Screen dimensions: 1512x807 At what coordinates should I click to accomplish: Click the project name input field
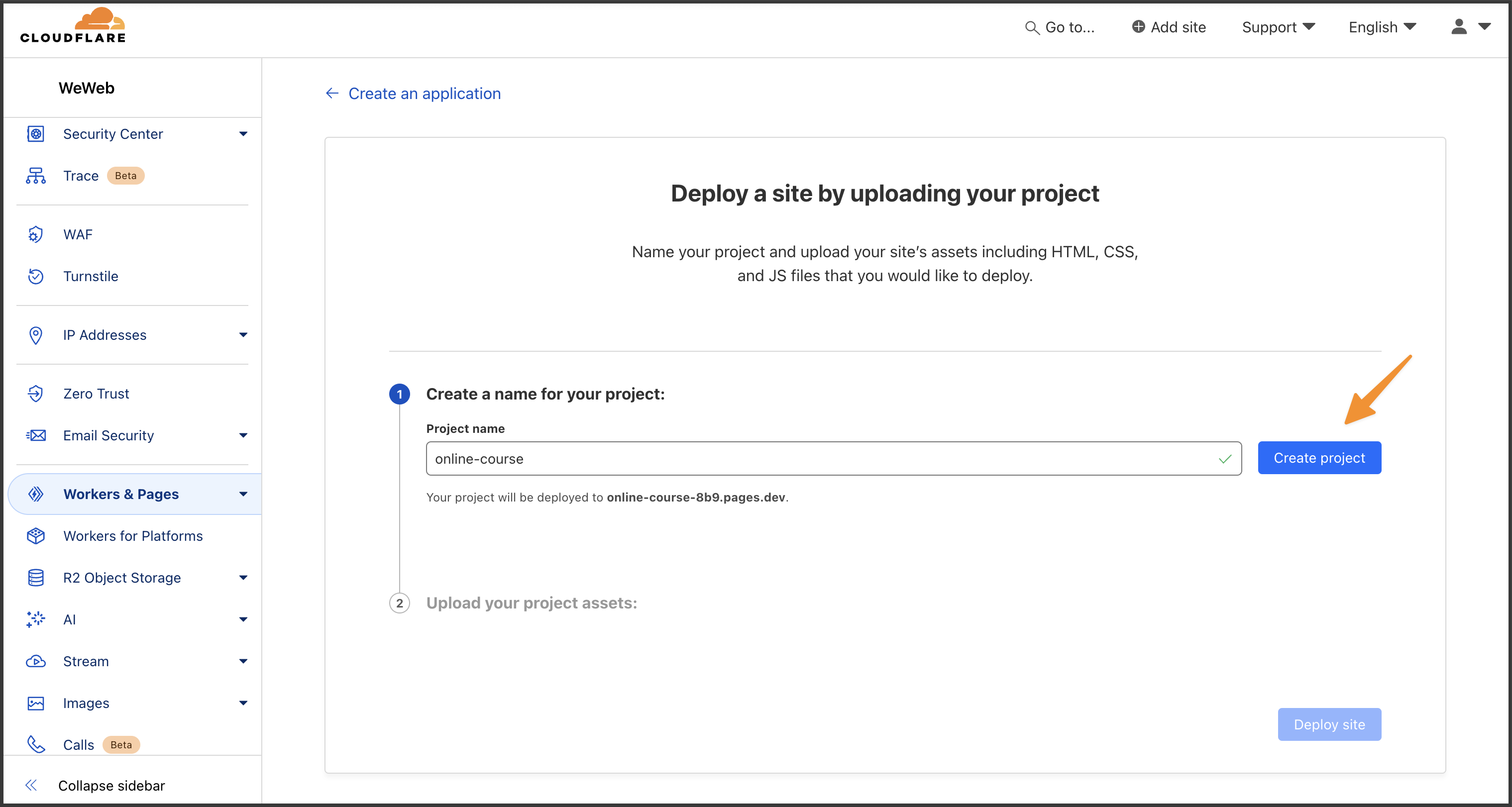pyautogui.click(x=822, y=458)
